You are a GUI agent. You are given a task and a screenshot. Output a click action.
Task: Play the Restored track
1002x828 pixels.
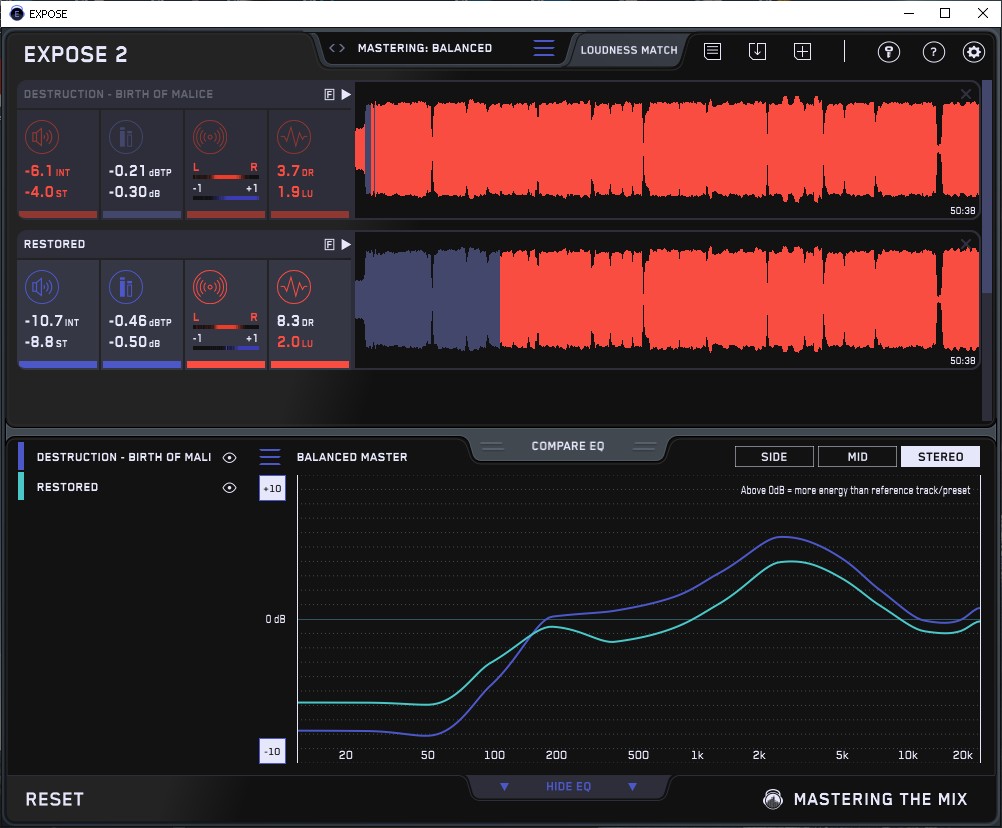point(346,244)
